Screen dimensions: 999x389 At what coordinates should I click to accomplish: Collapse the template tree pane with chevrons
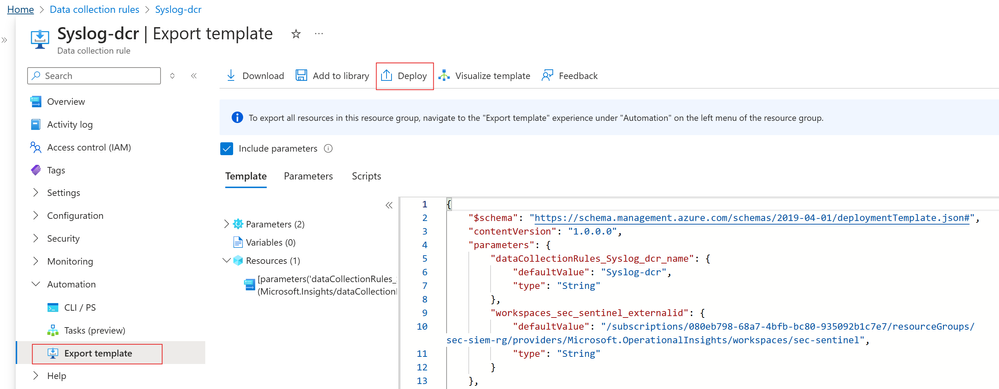pyautogui.click(x=389, y=205)
